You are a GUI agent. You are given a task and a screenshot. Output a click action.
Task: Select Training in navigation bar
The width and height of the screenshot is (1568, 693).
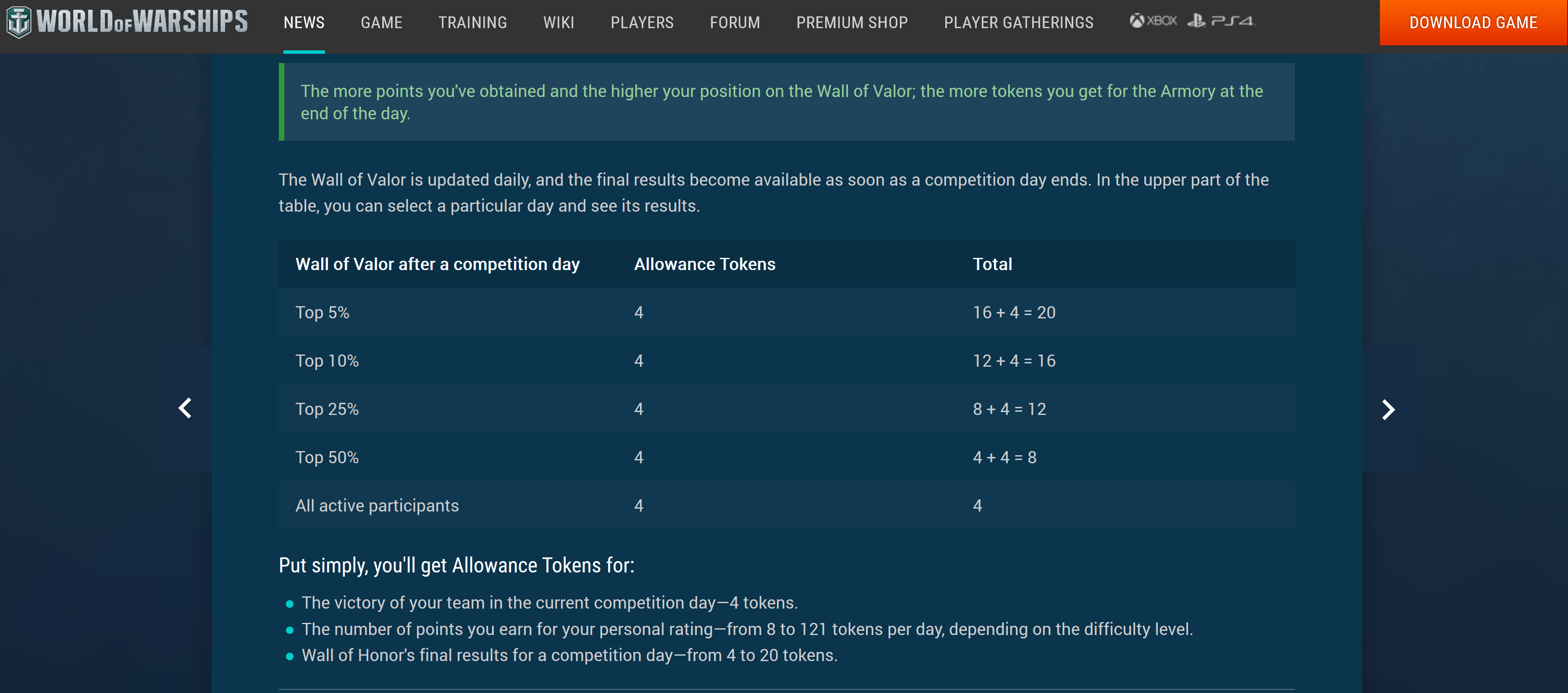click(472, 23)
